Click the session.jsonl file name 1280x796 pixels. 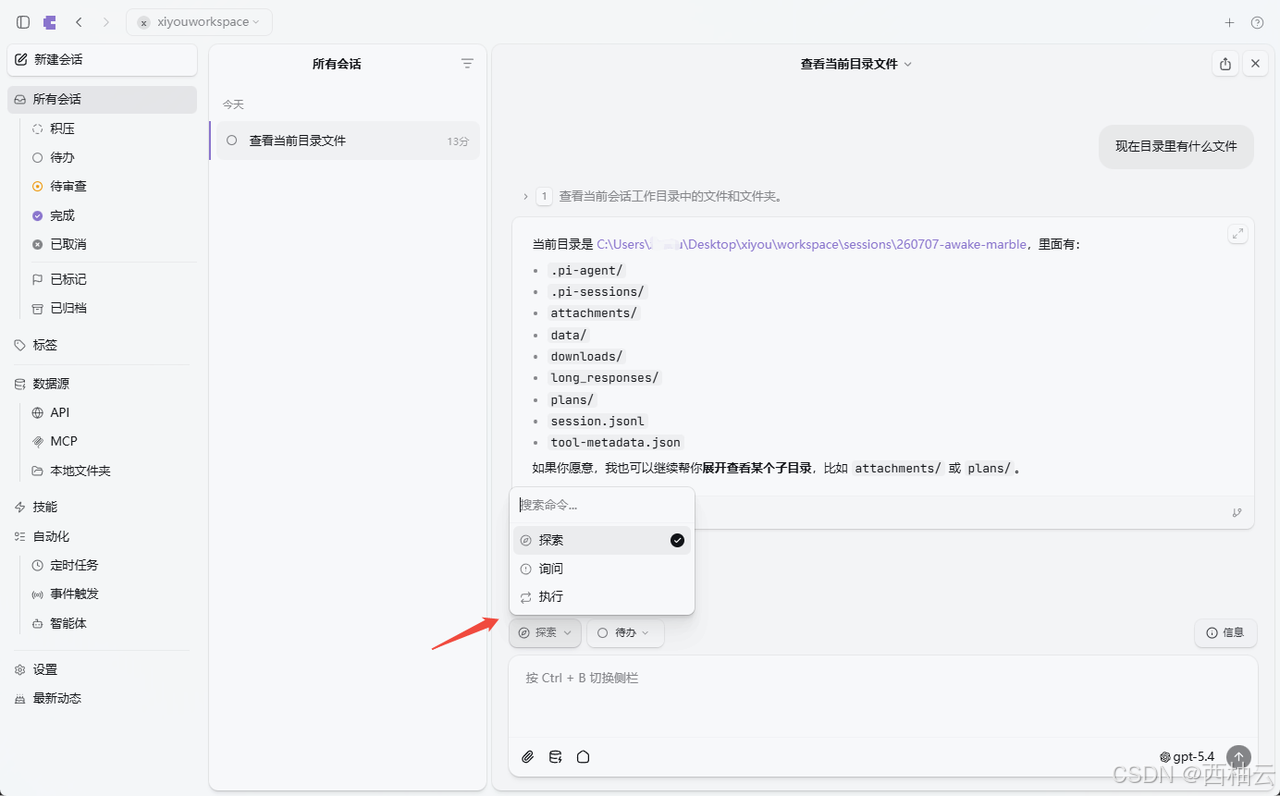[598, 421]
